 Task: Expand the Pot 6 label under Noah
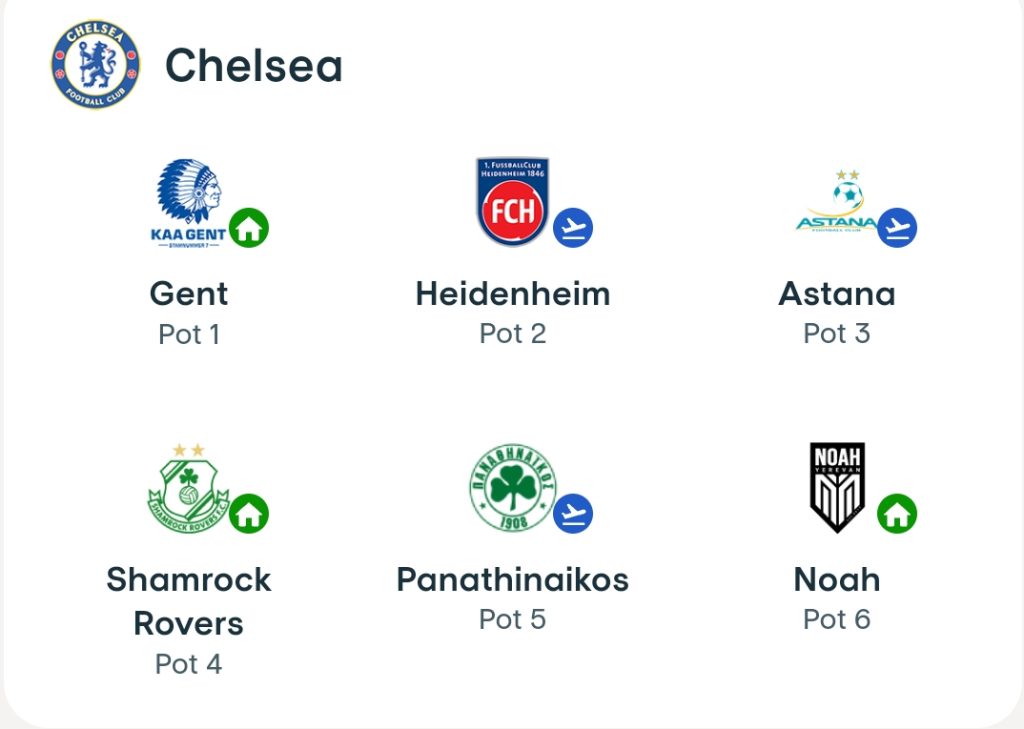(x=837, y=618)
